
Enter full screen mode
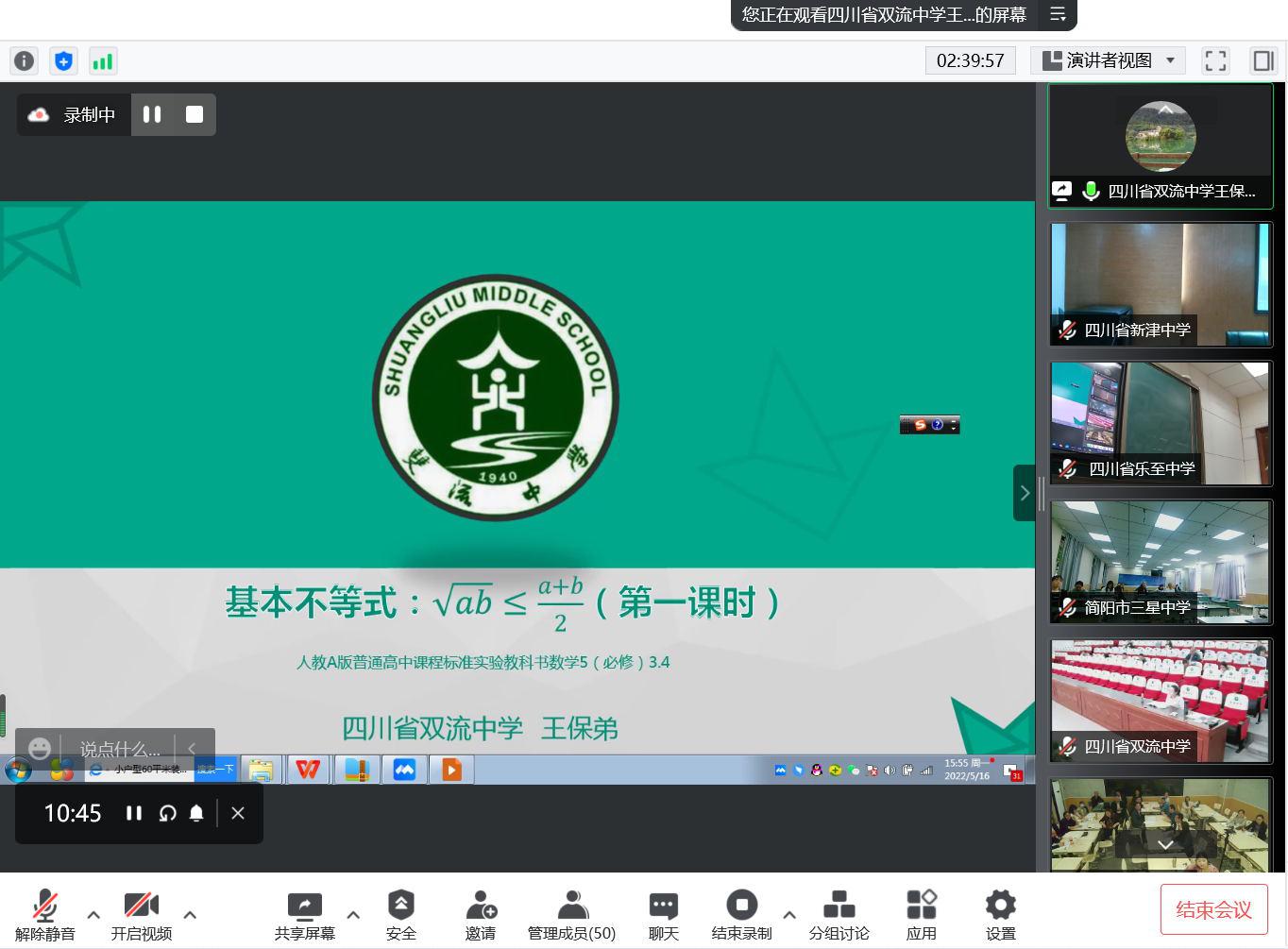(1215, 61)
